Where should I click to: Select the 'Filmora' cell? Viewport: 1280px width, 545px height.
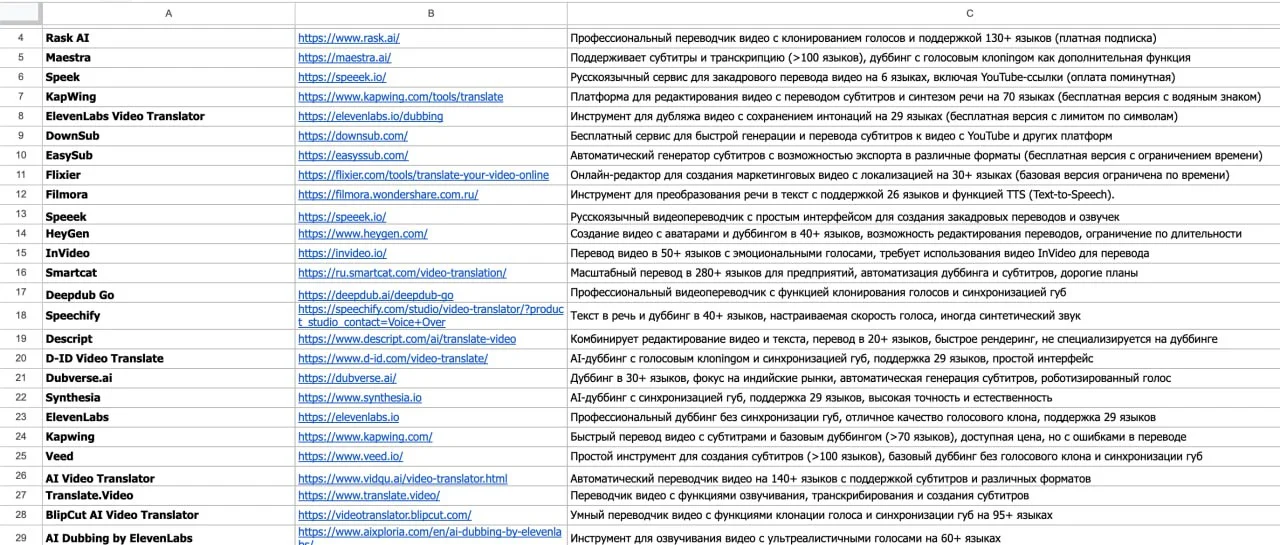click(168, 195)
